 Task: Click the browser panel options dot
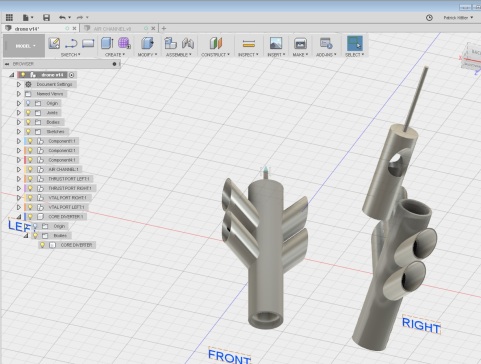click(x=114, y=64)
